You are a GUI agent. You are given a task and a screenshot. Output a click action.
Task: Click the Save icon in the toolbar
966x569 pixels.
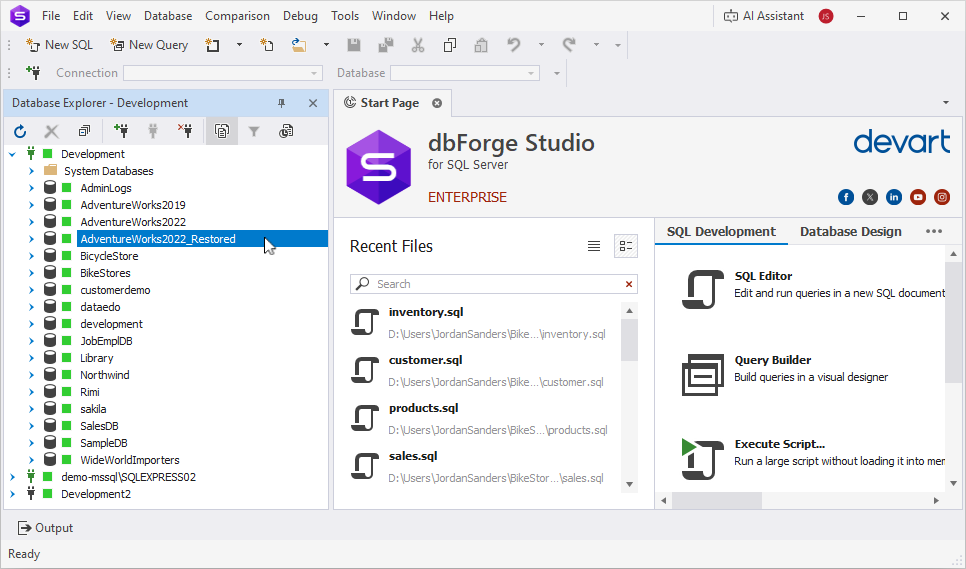pyautogui.click(x=354, y=45)
